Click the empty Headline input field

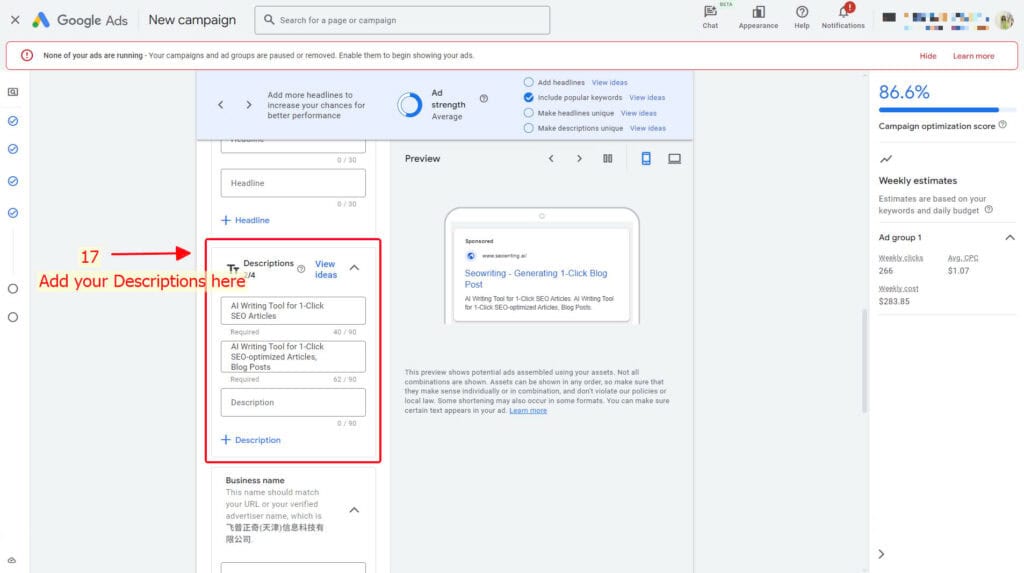point(293,183)
